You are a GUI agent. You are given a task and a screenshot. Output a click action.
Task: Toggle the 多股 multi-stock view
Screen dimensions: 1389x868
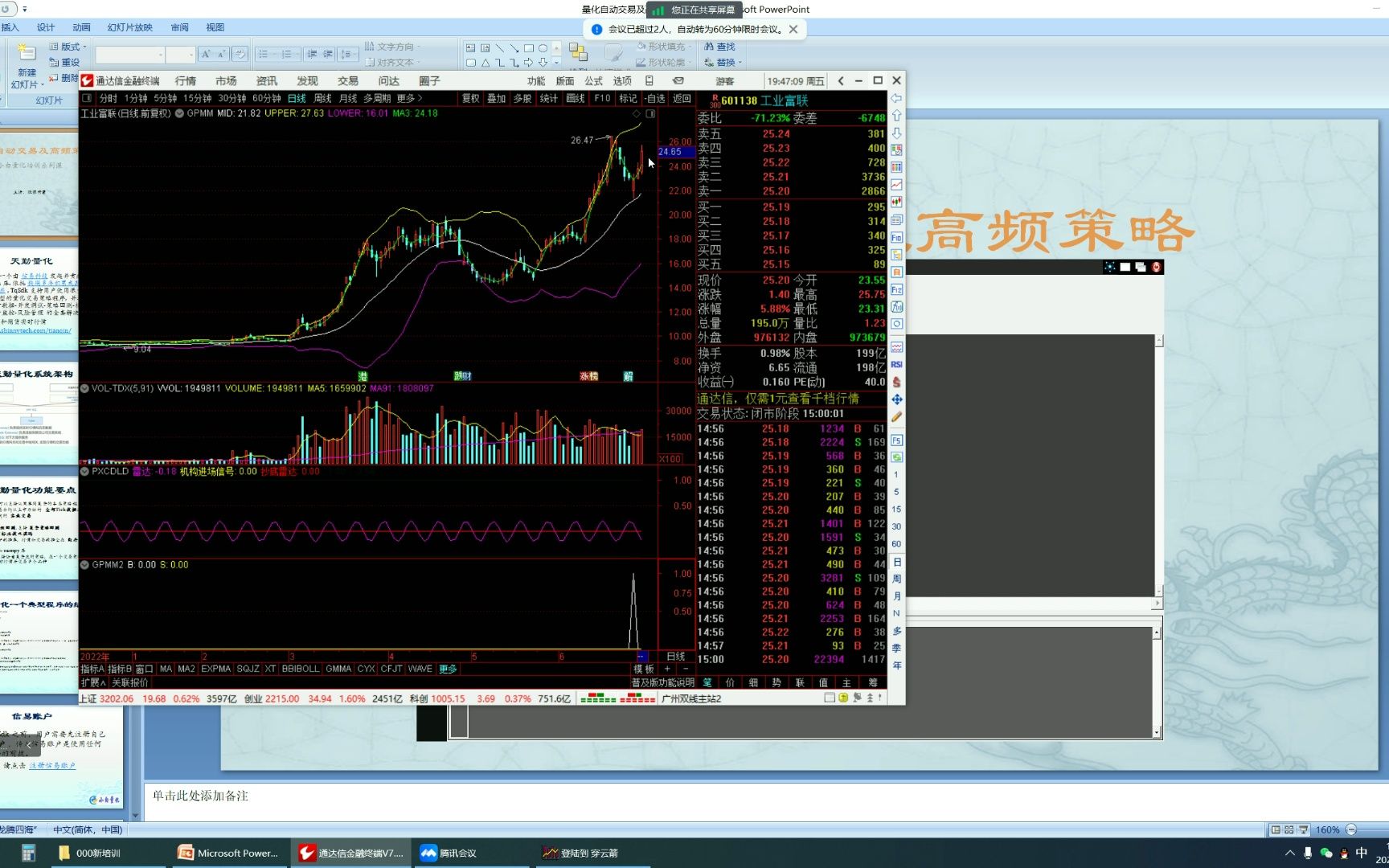522,98
